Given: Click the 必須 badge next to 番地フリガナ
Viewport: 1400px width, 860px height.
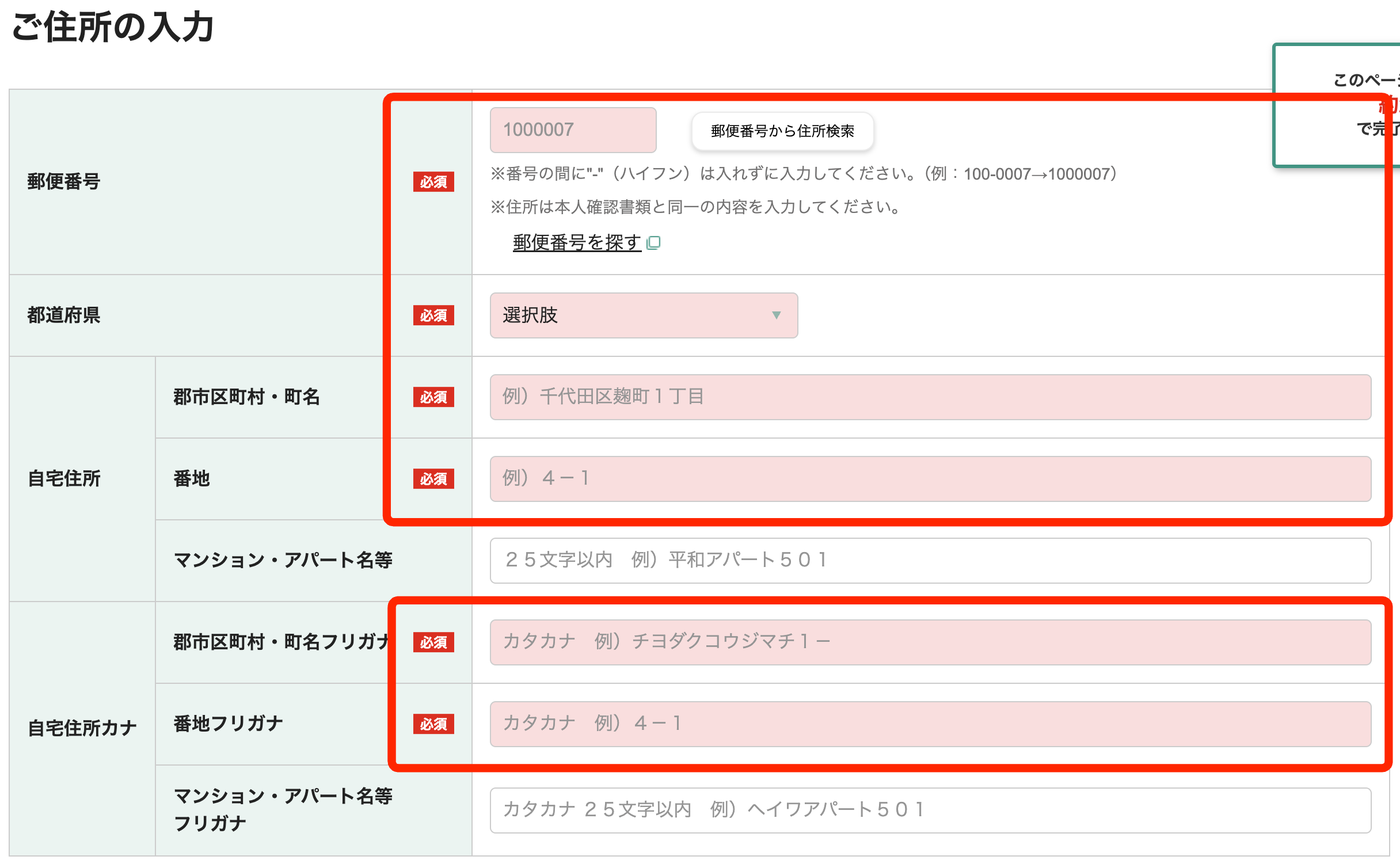Looking at the screenshot, I should point(433,725).
